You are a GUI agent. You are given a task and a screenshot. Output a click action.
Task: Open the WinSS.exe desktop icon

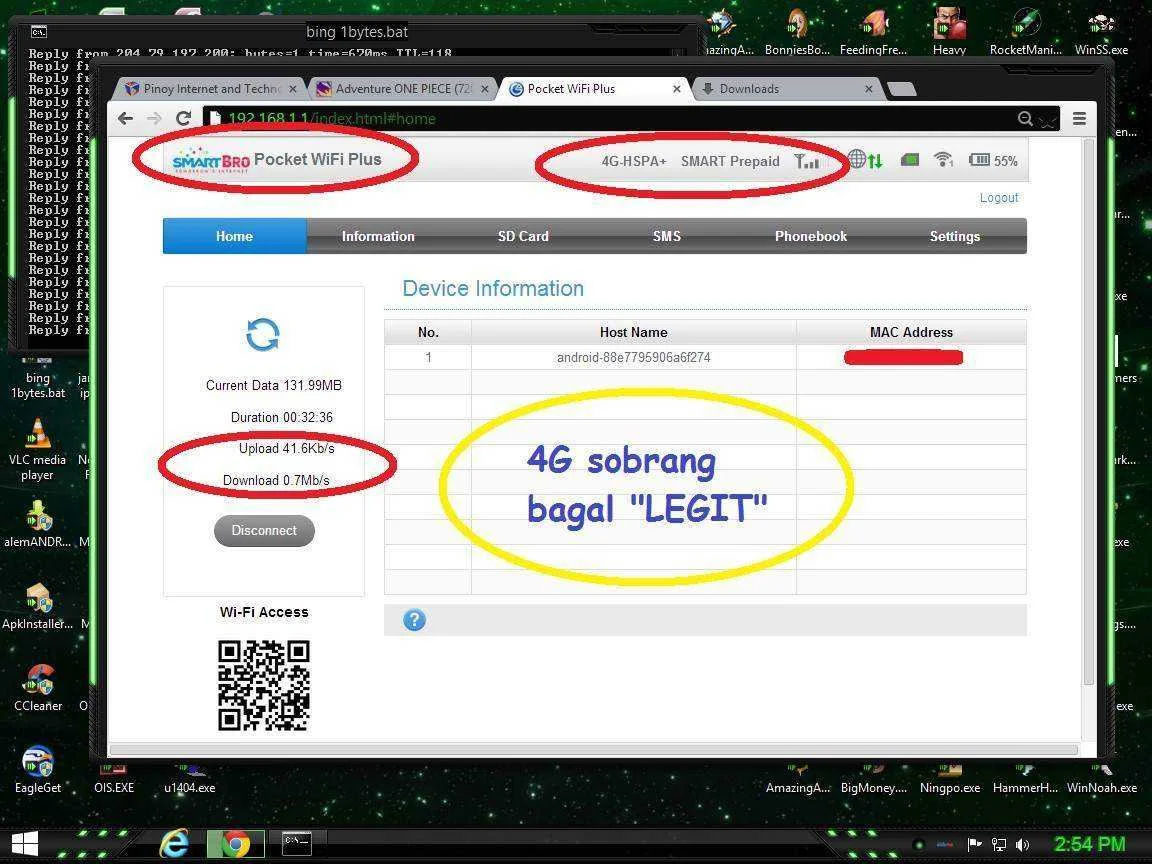[x=1101, y=31]
